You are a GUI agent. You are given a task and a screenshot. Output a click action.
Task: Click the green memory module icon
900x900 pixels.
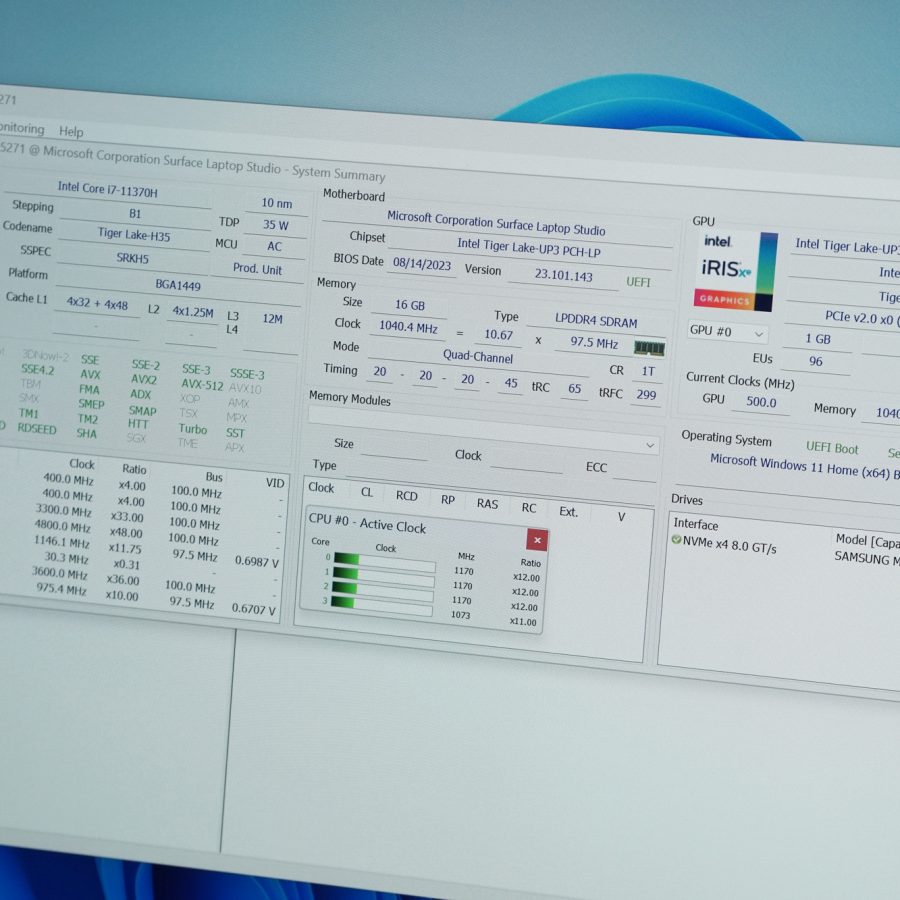[649, 348]
